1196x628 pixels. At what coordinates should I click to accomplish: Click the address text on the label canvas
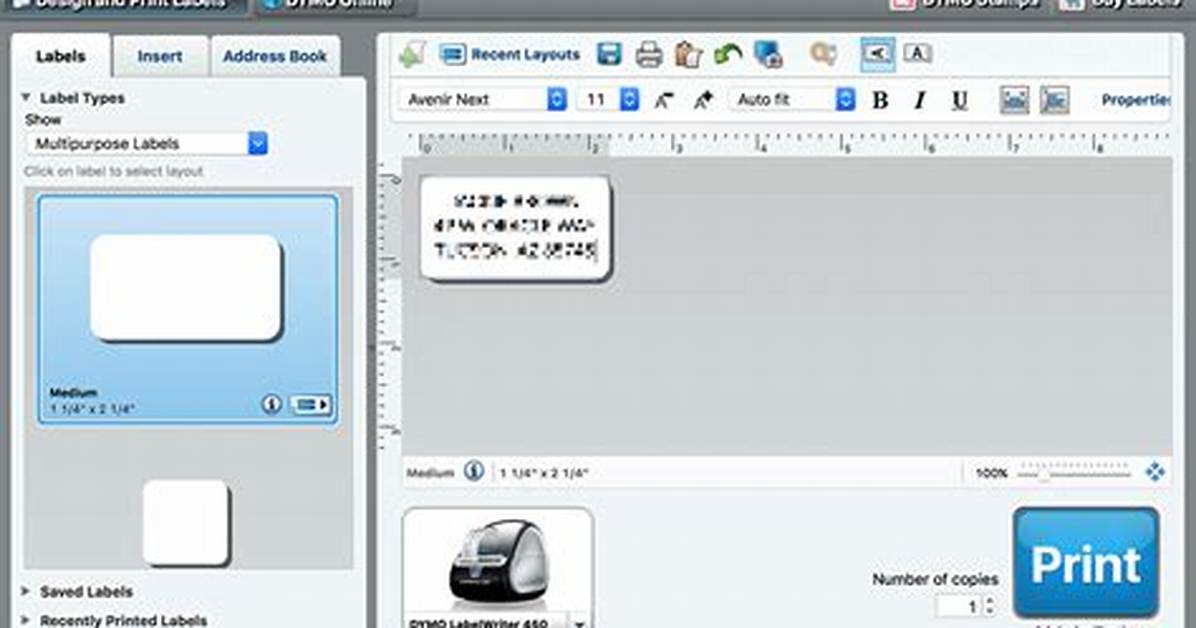(x=515, y=226)
